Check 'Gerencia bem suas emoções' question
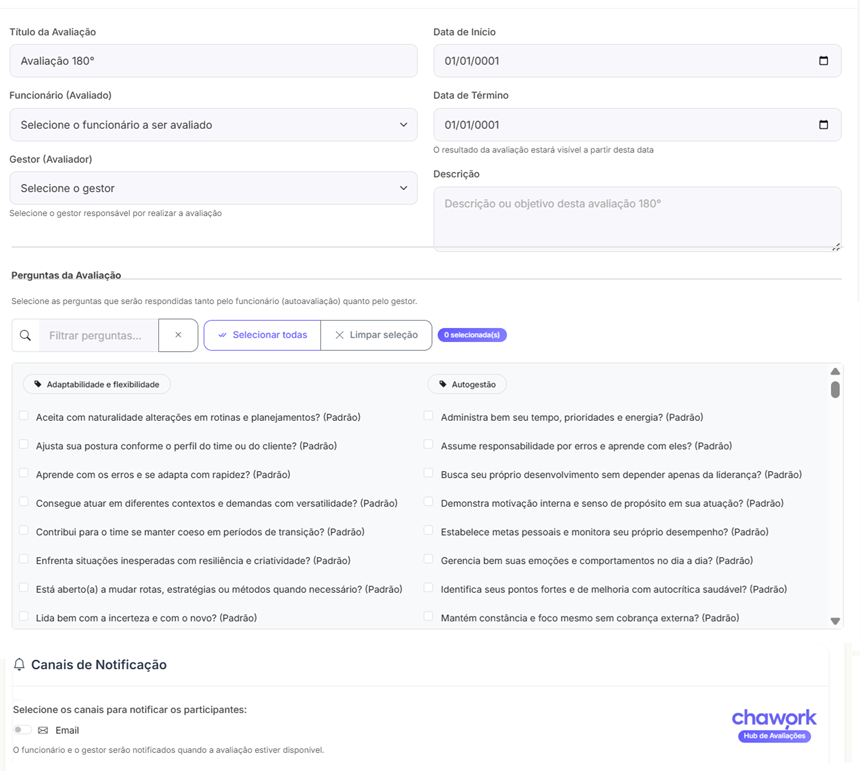The width and height of the screenshot is (860, 771). (428, 559)
